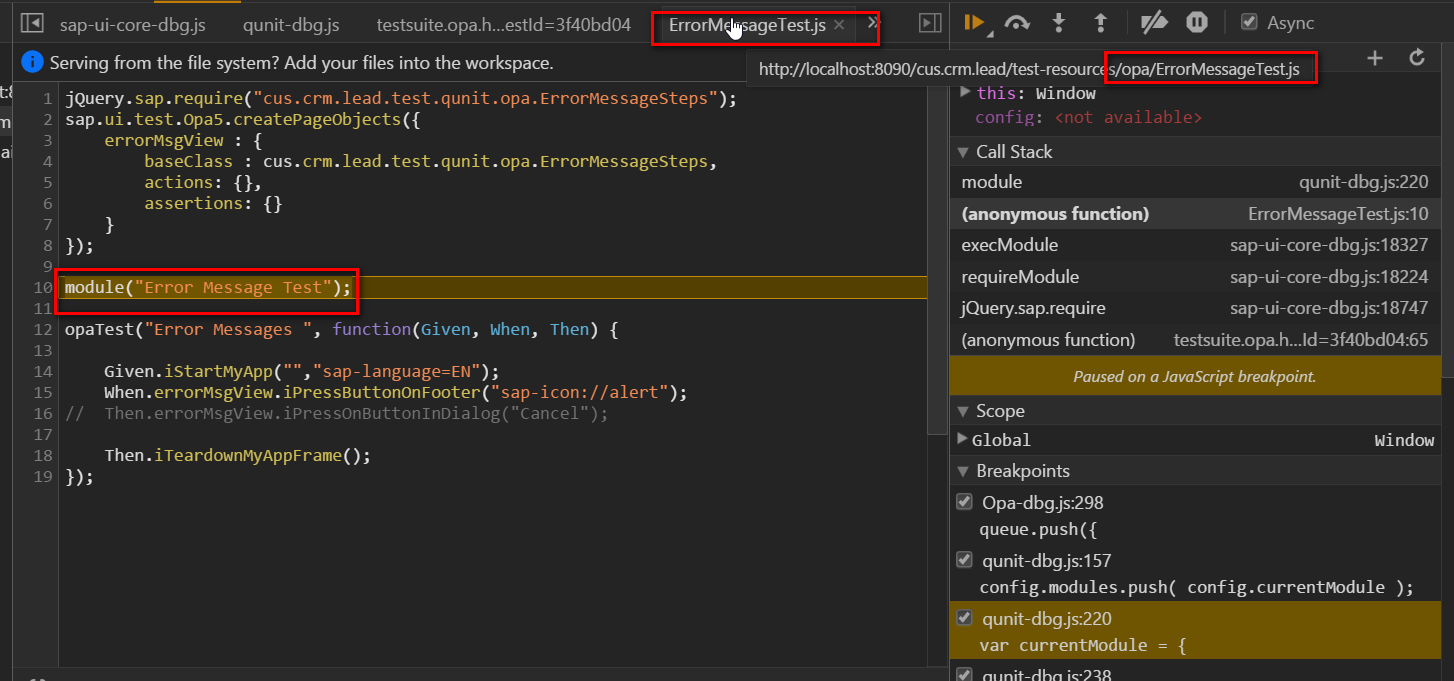The width and height of the screenshot is (1454, 681).
Task: Select the ErrorMessageTest.js:10 anonymous function frame
Action: (1195, 214)
